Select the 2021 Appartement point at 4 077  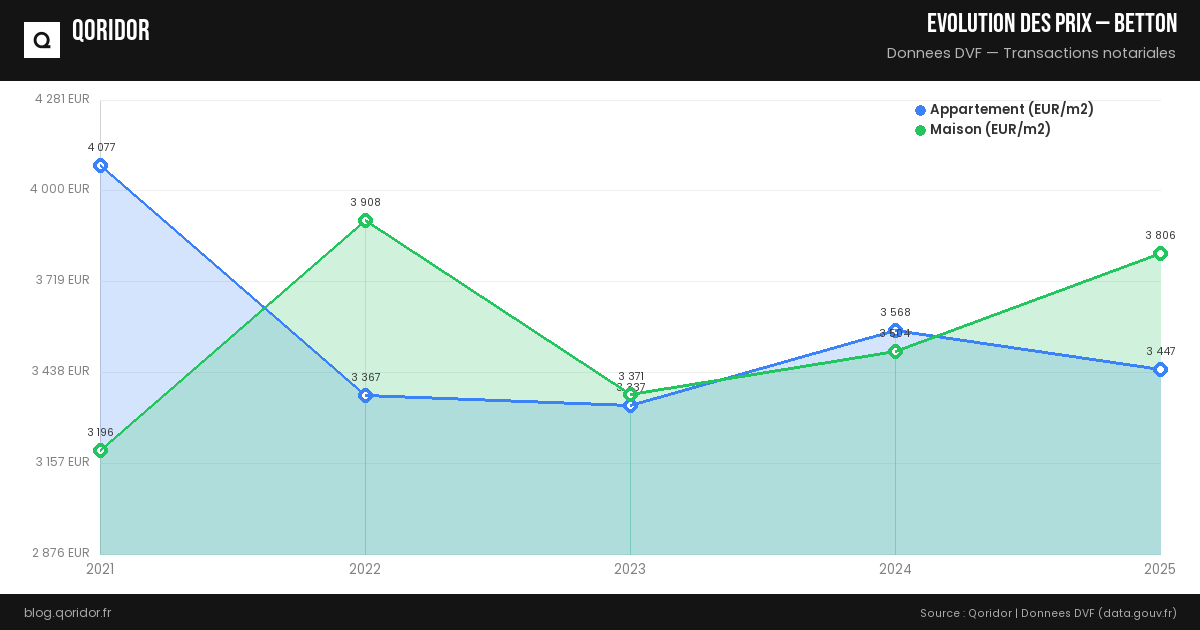[x=100, y=165]
